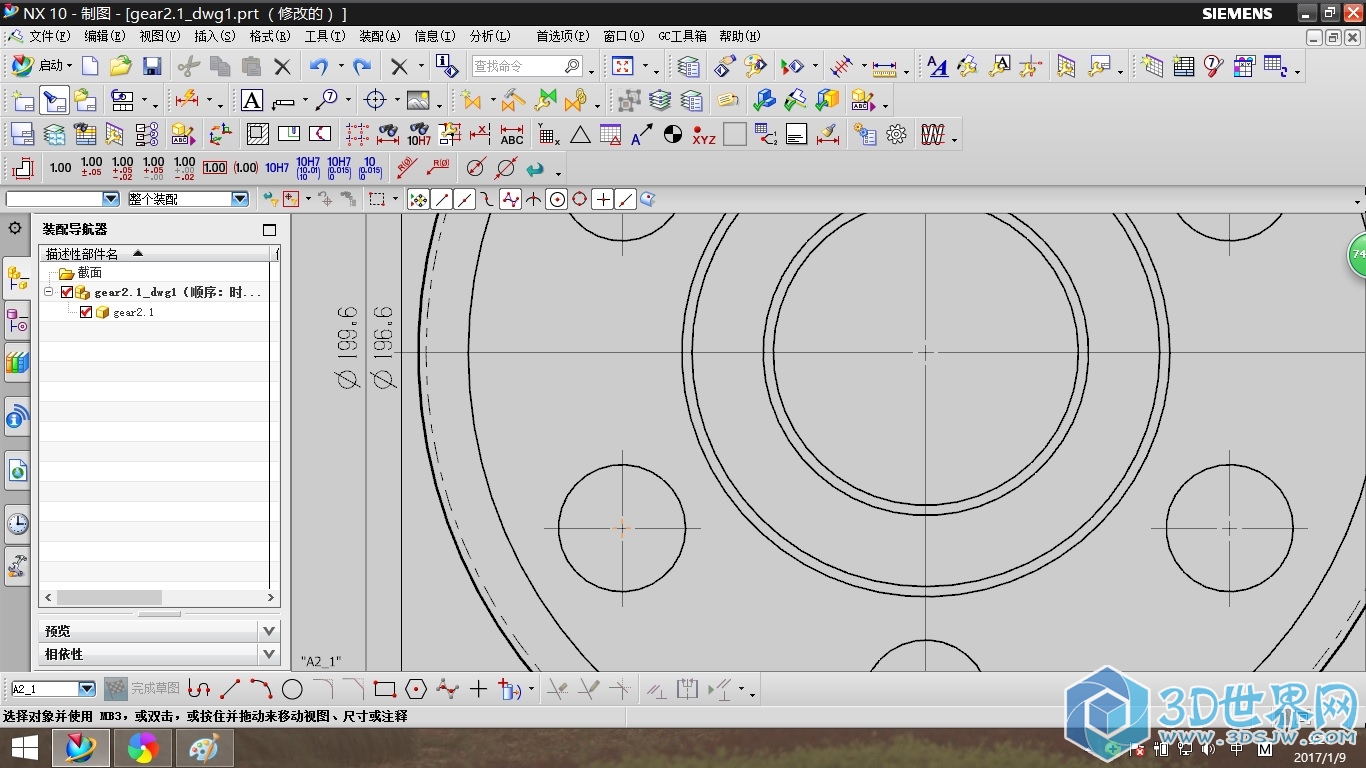The width and height of the screenshot is (1366, 768).
Task: Open the A2_1 sheet dropdown
Action: (x=87, y=689)
